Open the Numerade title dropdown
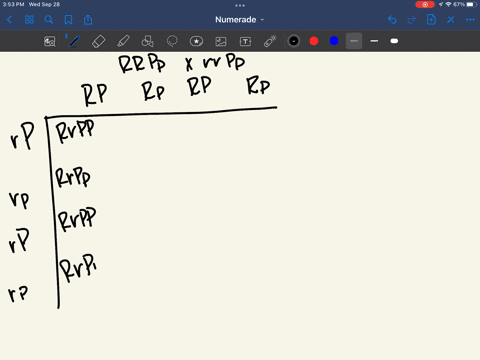This screenshot has width=480, height=360. pos(239,20)
